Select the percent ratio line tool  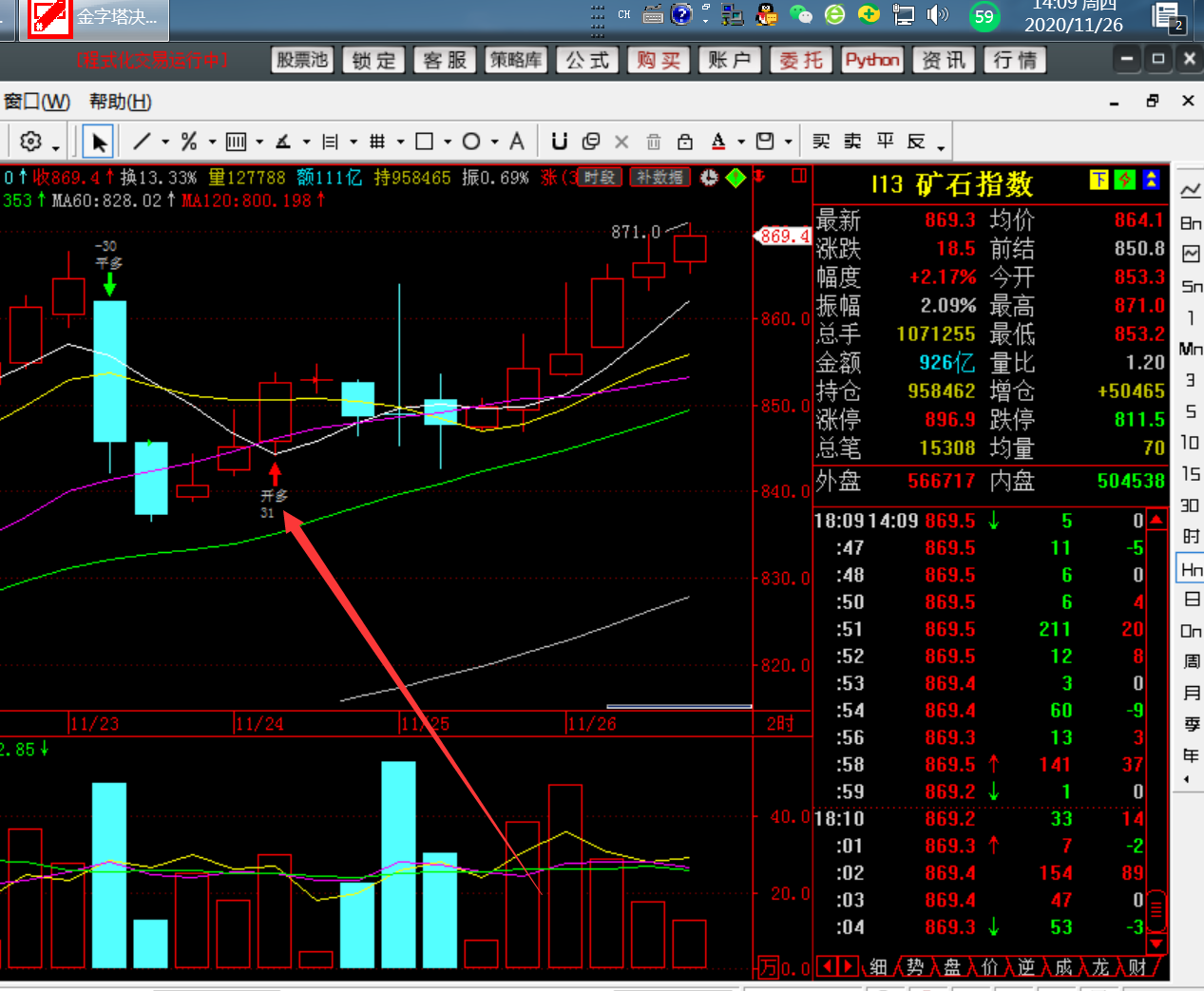(x=189, y=142)
